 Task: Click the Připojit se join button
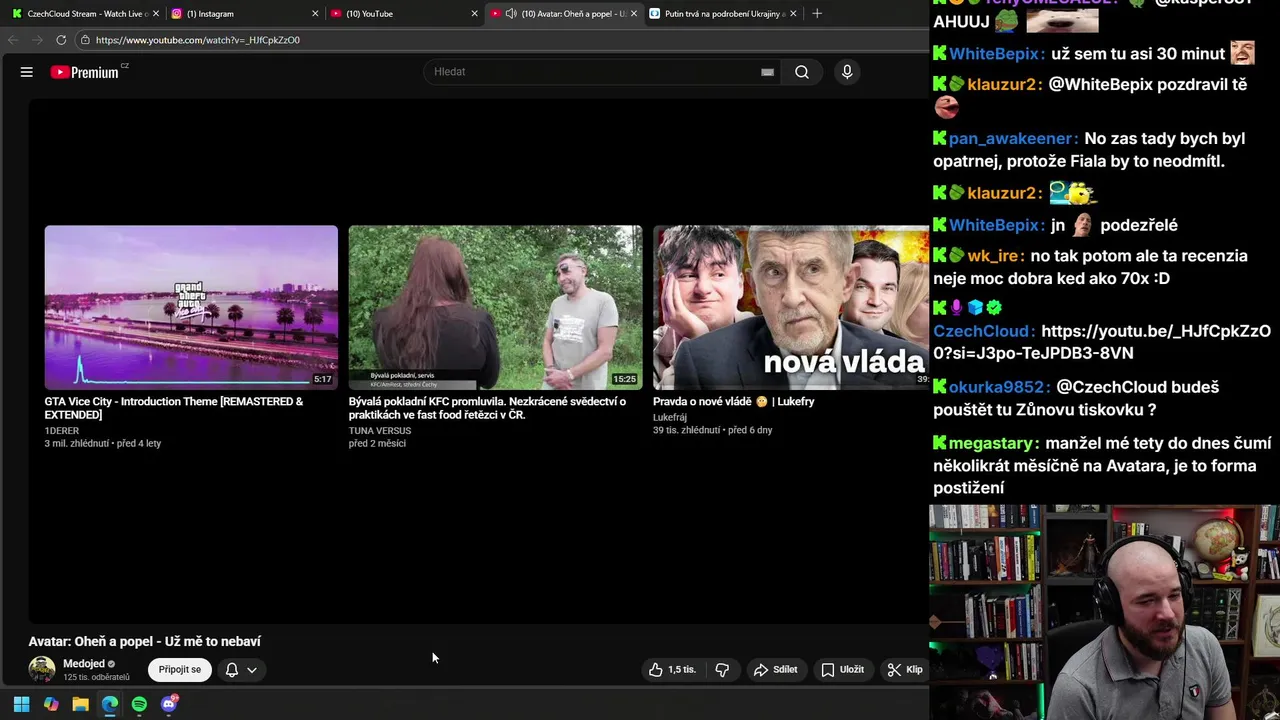180,670
